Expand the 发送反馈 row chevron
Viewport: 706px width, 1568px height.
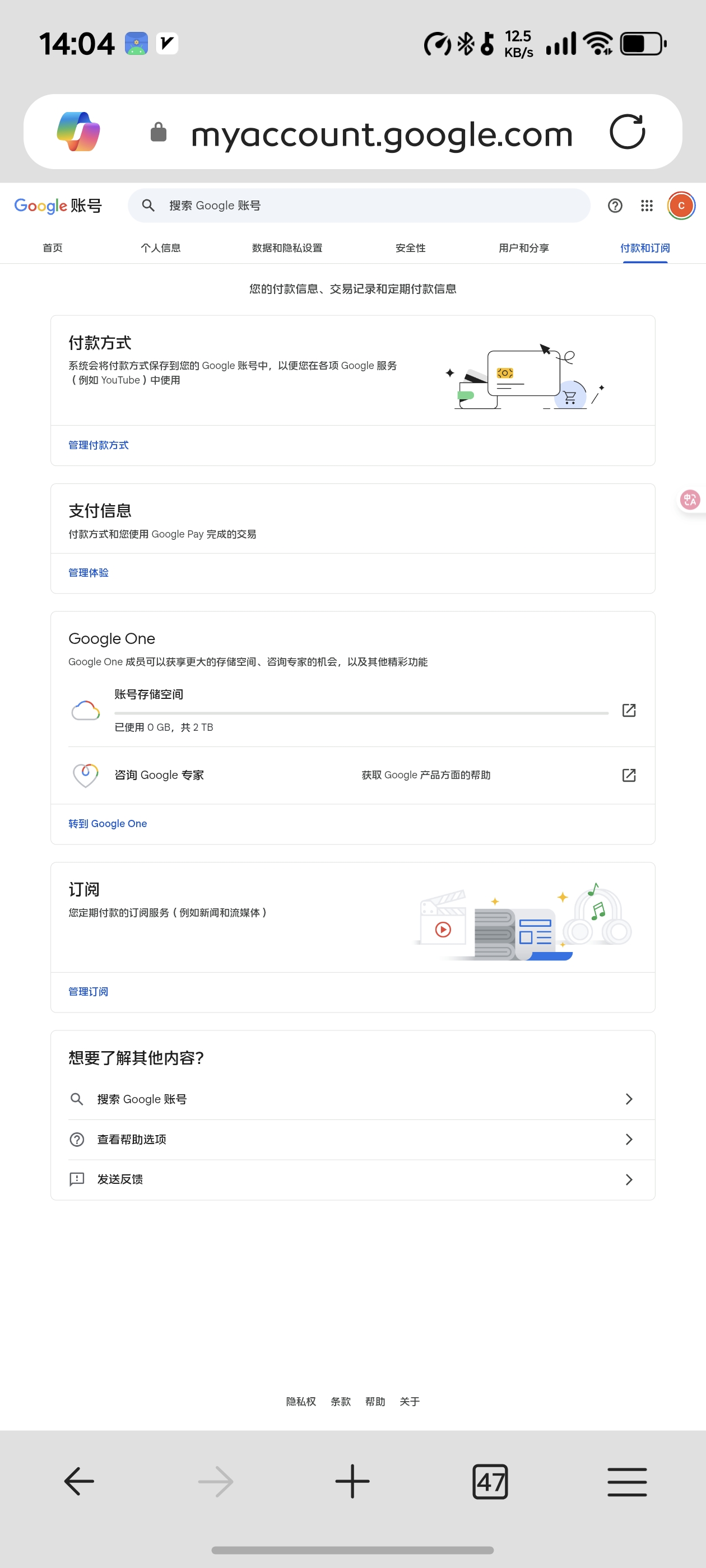coord(629,1180)
